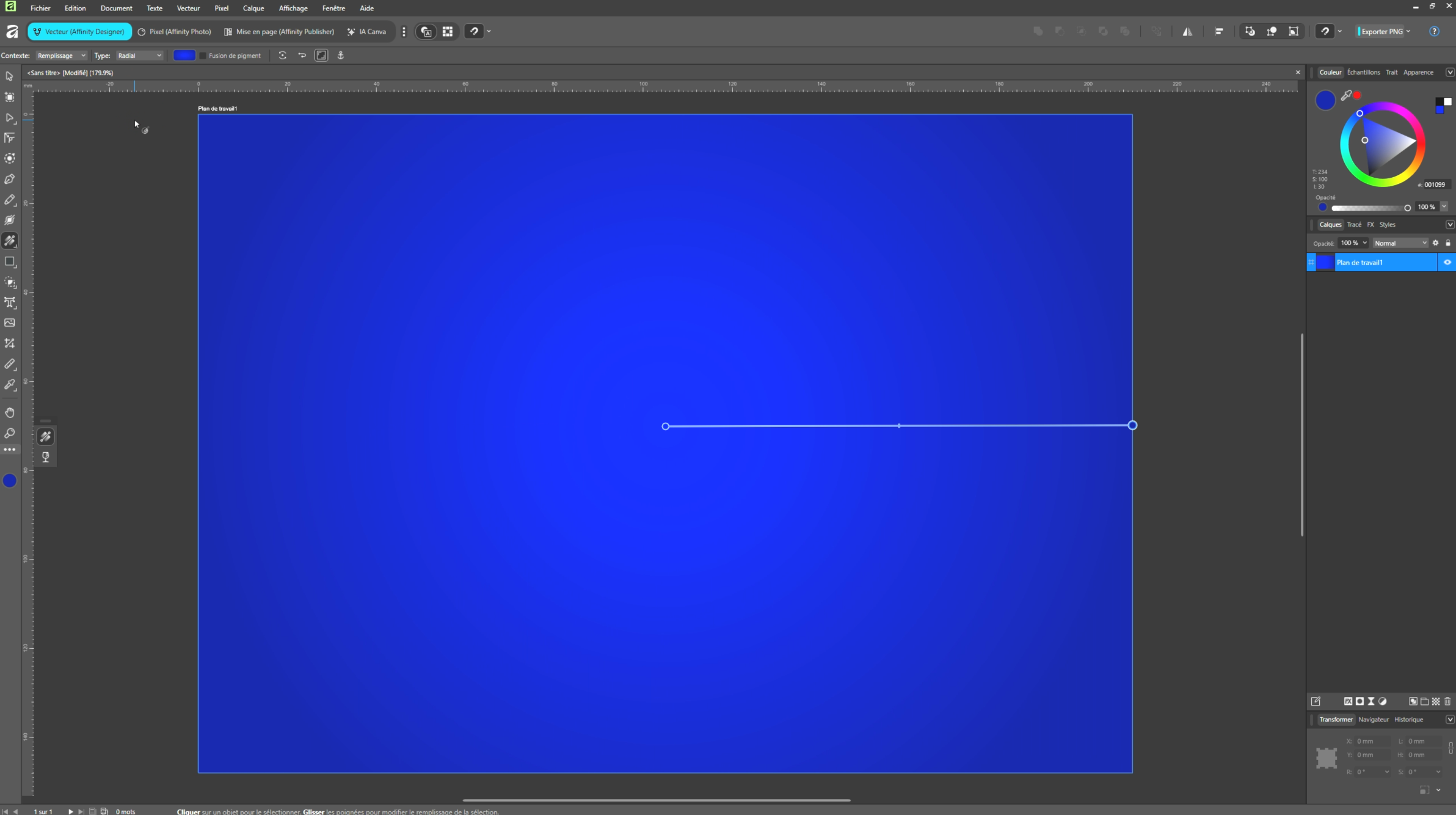The height and width of the screenshot is (815, 1456).
Task: Open the Calque menu
Action: [253, 8]
